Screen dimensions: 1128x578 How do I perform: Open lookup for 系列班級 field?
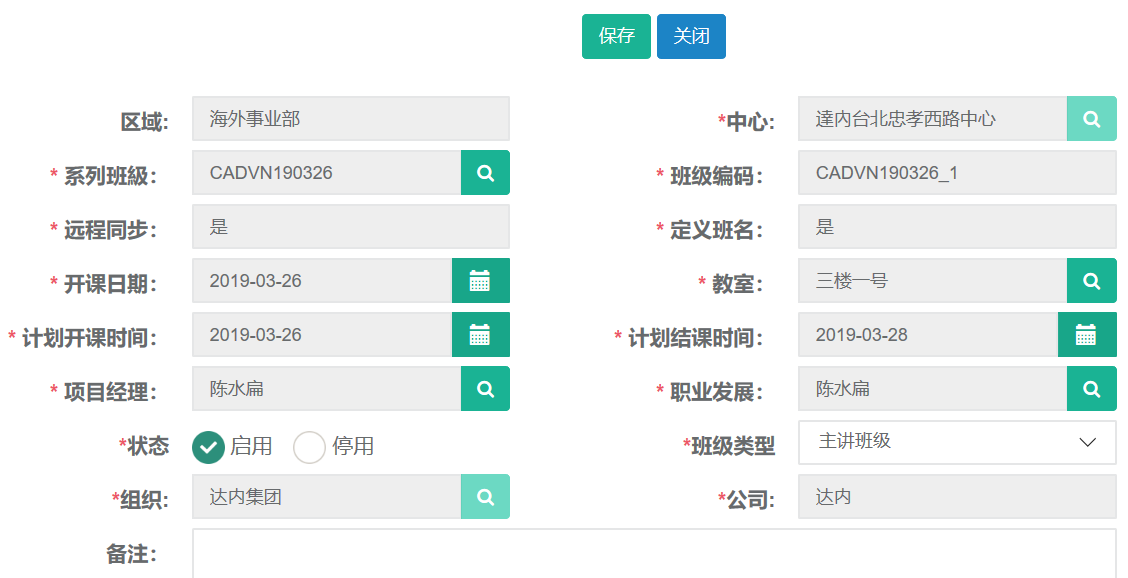coord(485,173)
